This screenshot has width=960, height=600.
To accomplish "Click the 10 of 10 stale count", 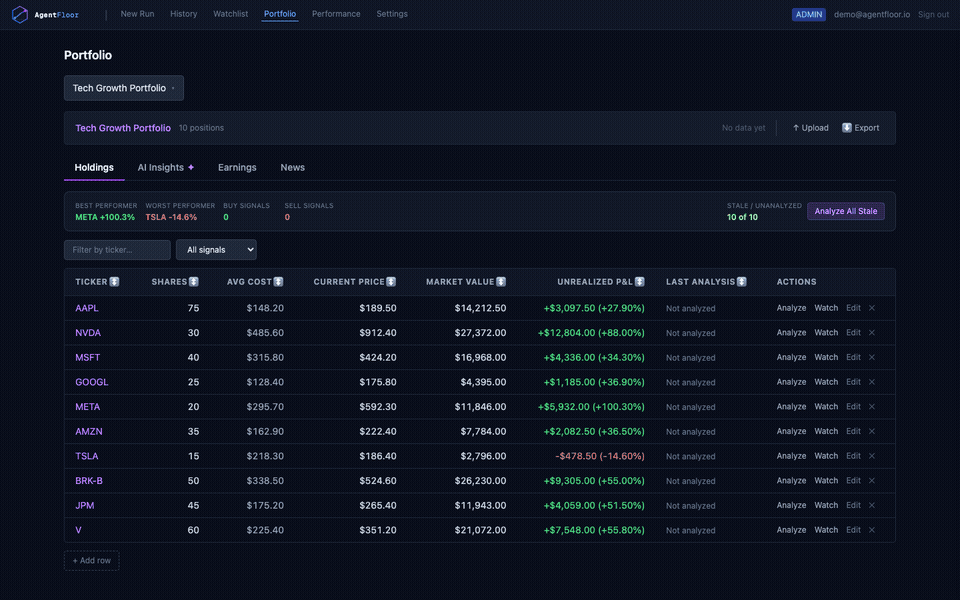I will [742, 217].
